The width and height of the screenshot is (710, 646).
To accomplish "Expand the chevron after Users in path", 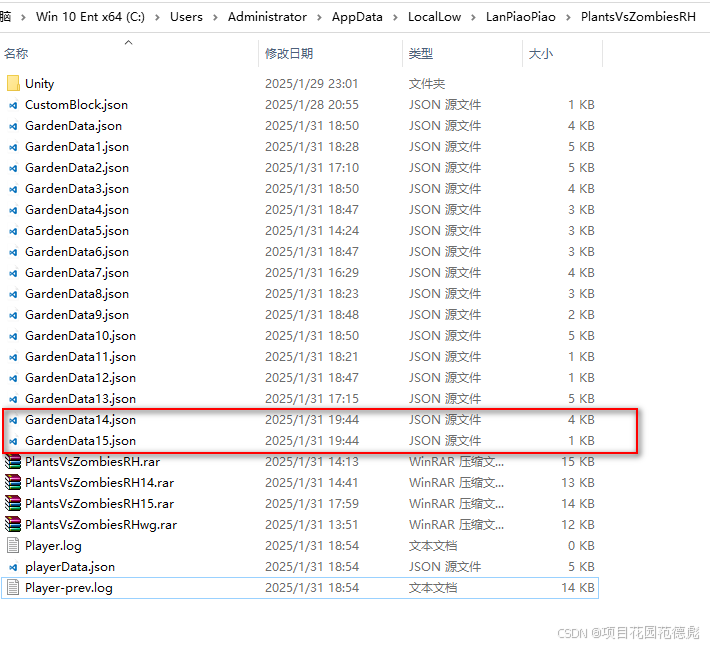I will click(215, 17).
